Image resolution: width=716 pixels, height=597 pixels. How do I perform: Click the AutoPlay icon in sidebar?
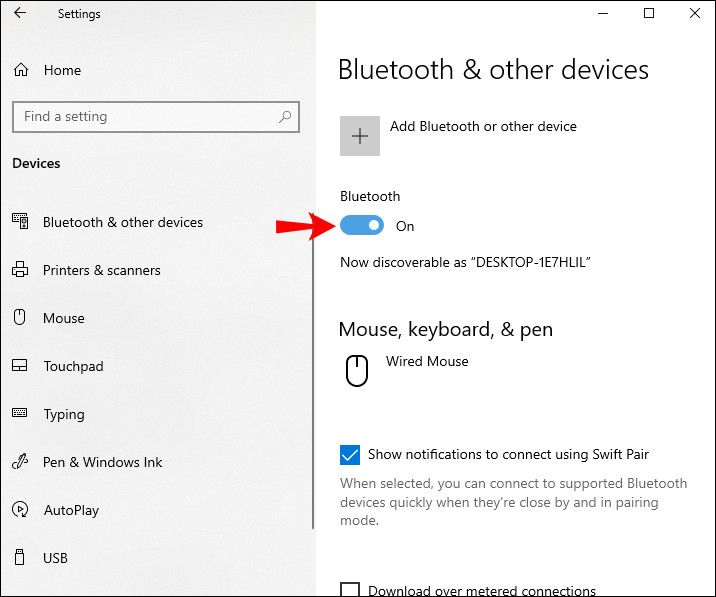20,510
